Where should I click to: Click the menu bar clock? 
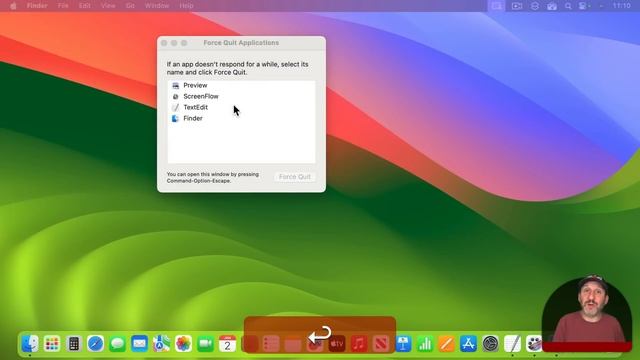[x=621, y=6]
